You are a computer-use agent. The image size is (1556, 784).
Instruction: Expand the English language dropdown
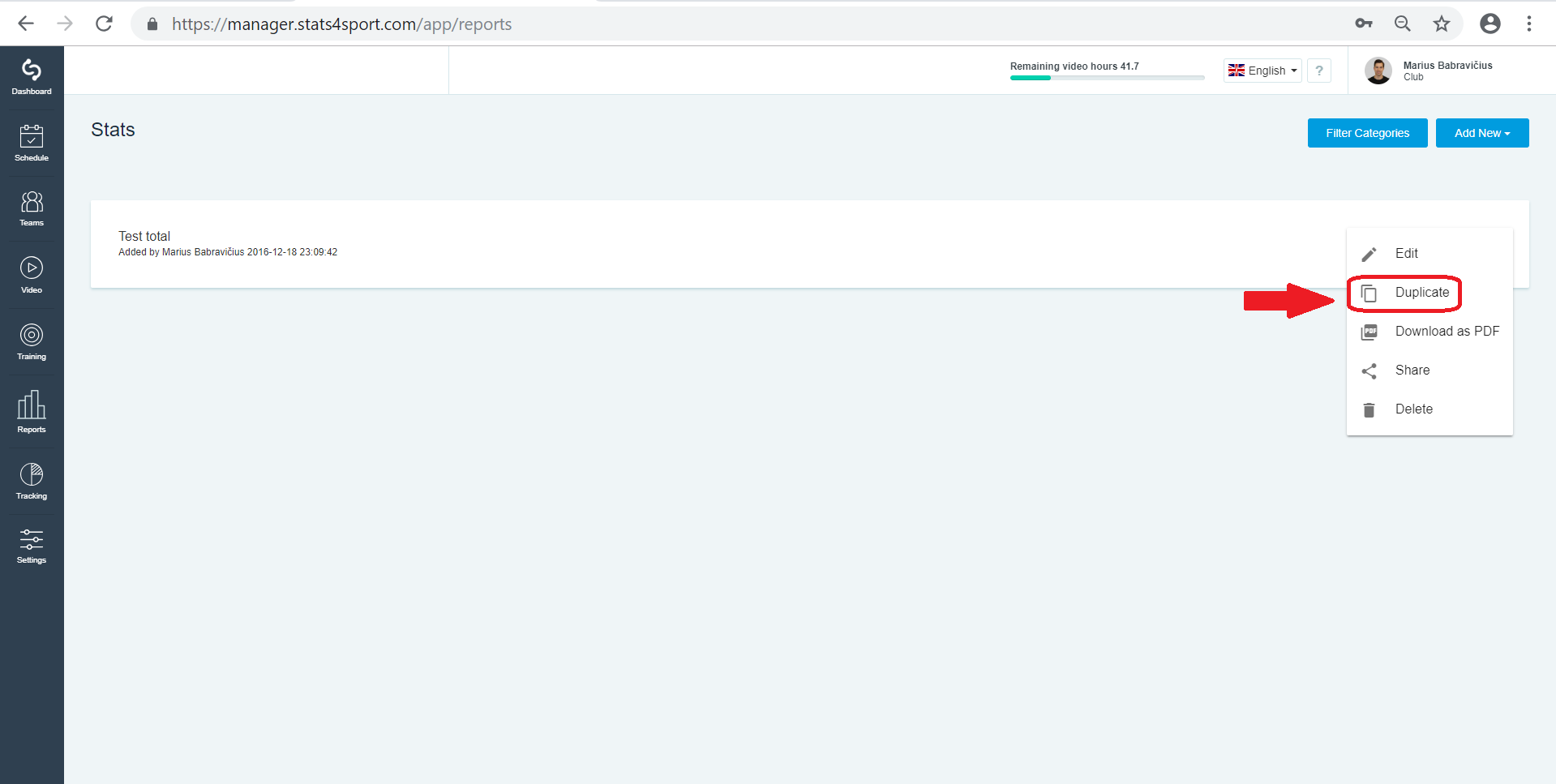(x=1262, y=71)
